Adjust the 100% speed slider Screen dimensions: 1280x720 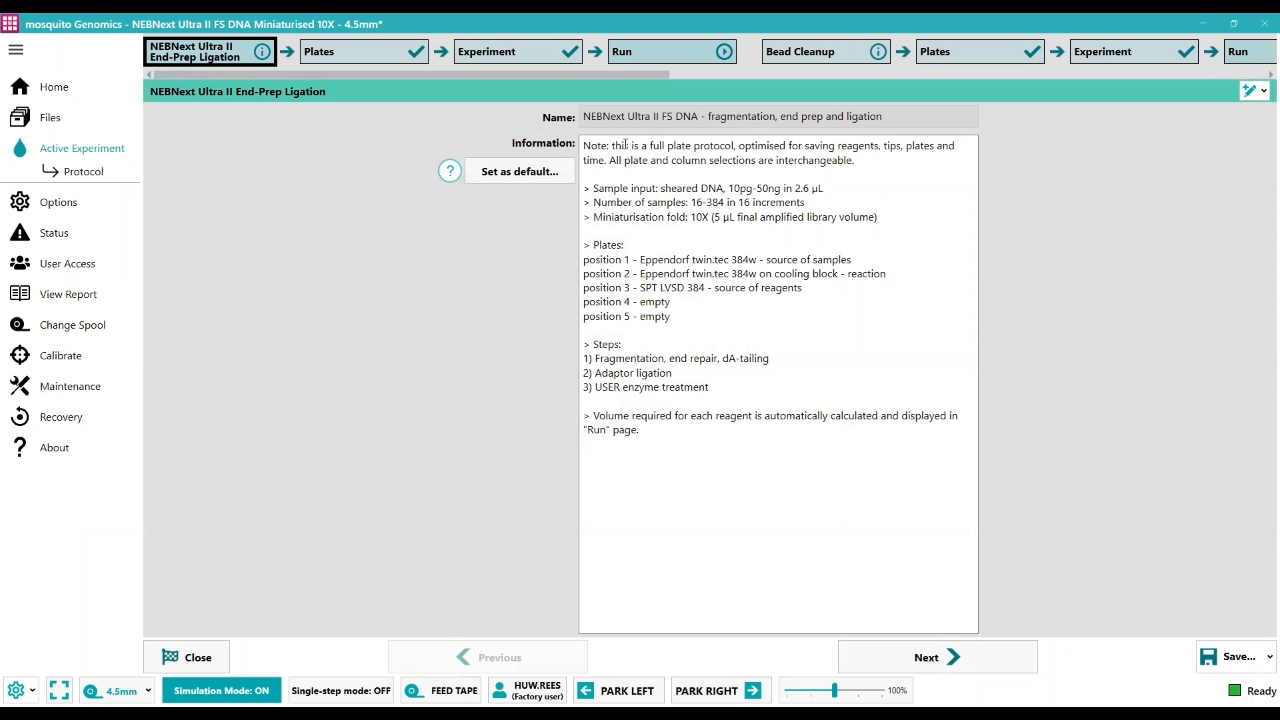coord(834,691)
